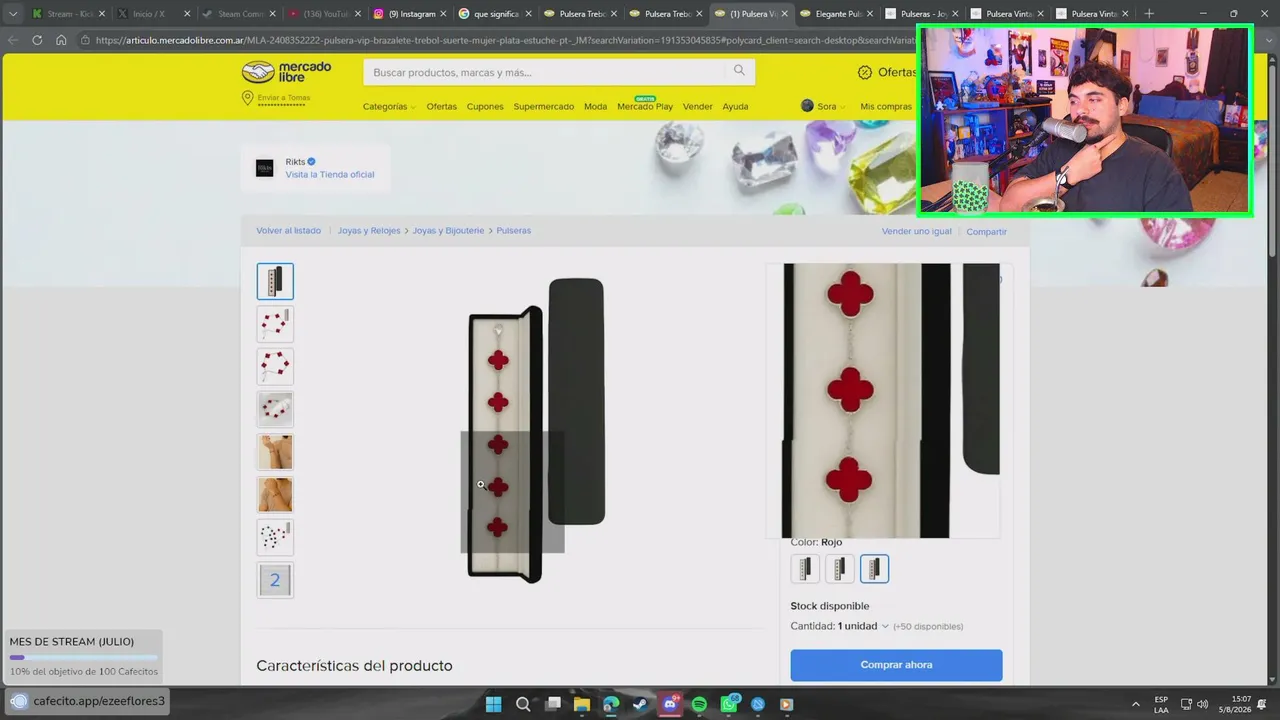Switch to the X Inicio tab
The height and width of the screenshot is (720, 1280).
(x=152, y=14)
